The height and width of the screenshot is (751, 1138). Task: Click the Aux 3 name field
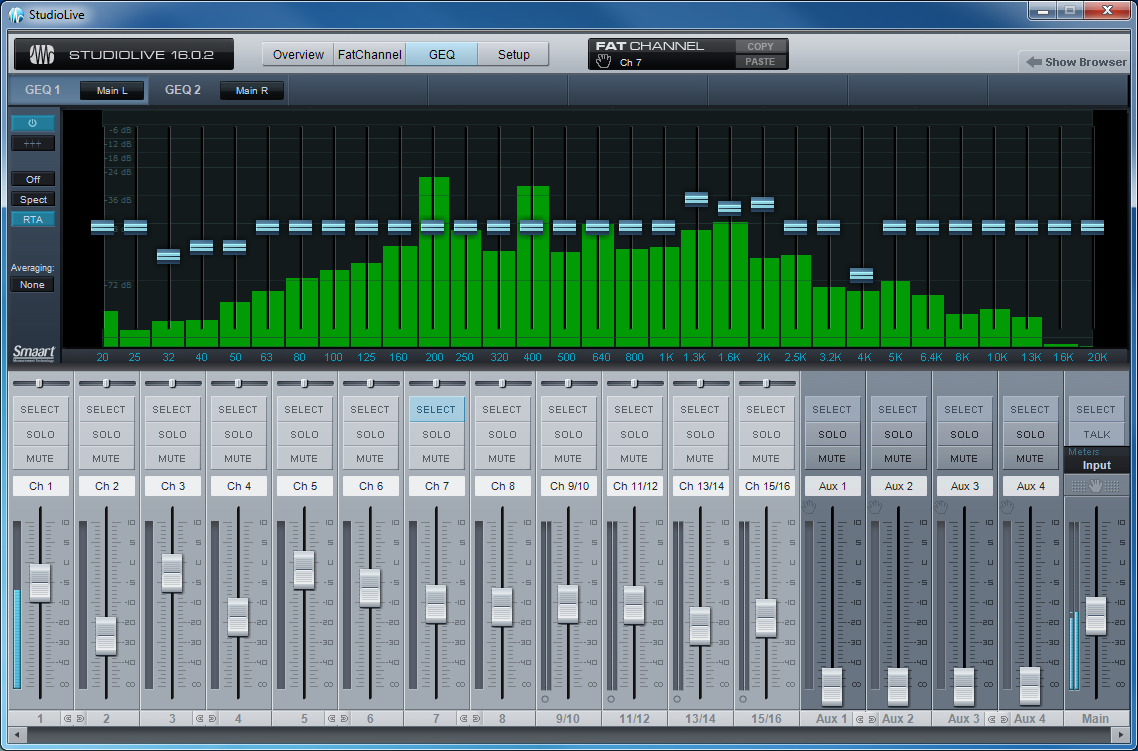click(x=964, y=486)
